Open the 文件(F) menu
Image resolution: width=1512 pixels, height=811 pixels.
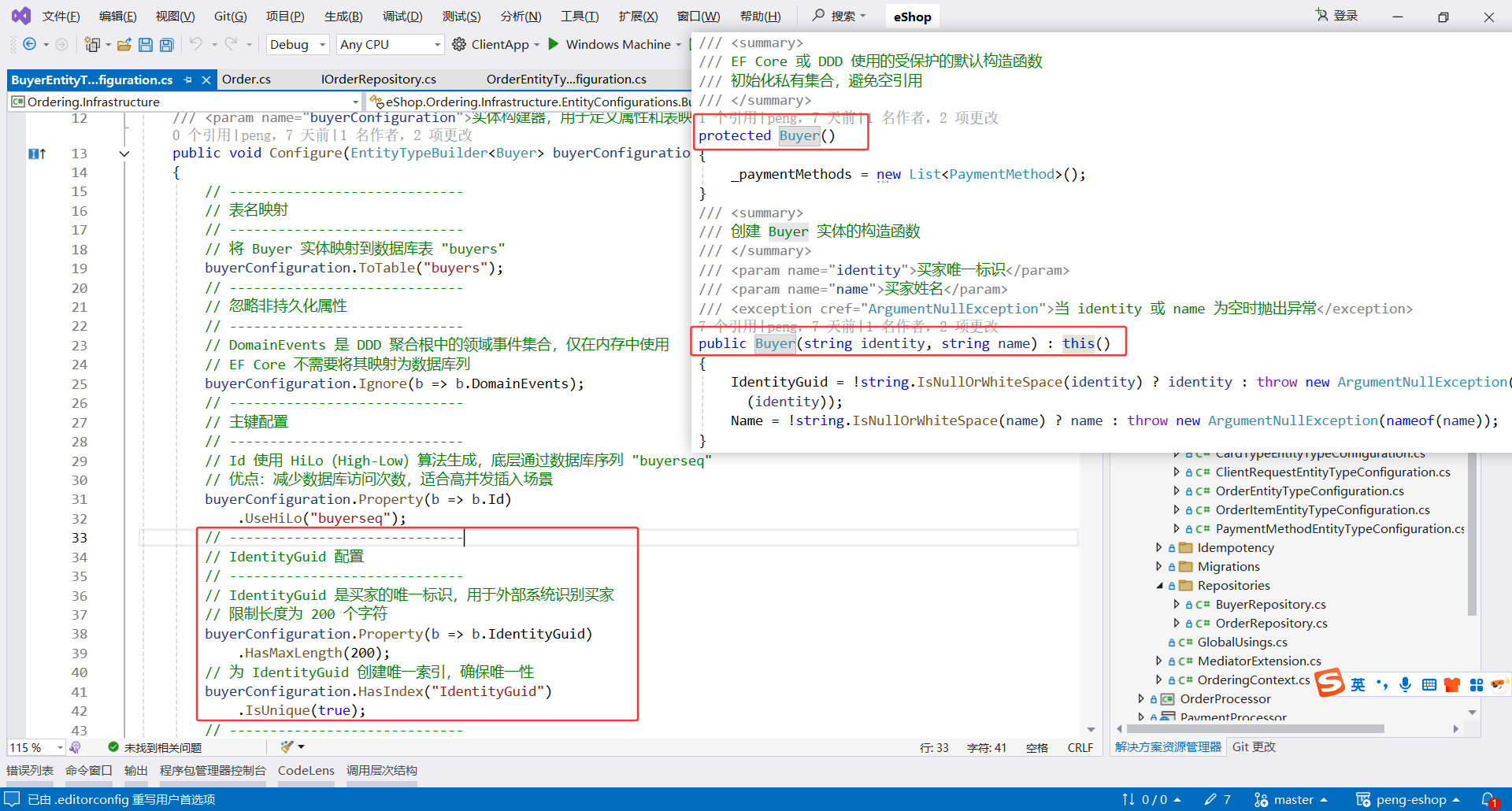click(x=61, y=16)
